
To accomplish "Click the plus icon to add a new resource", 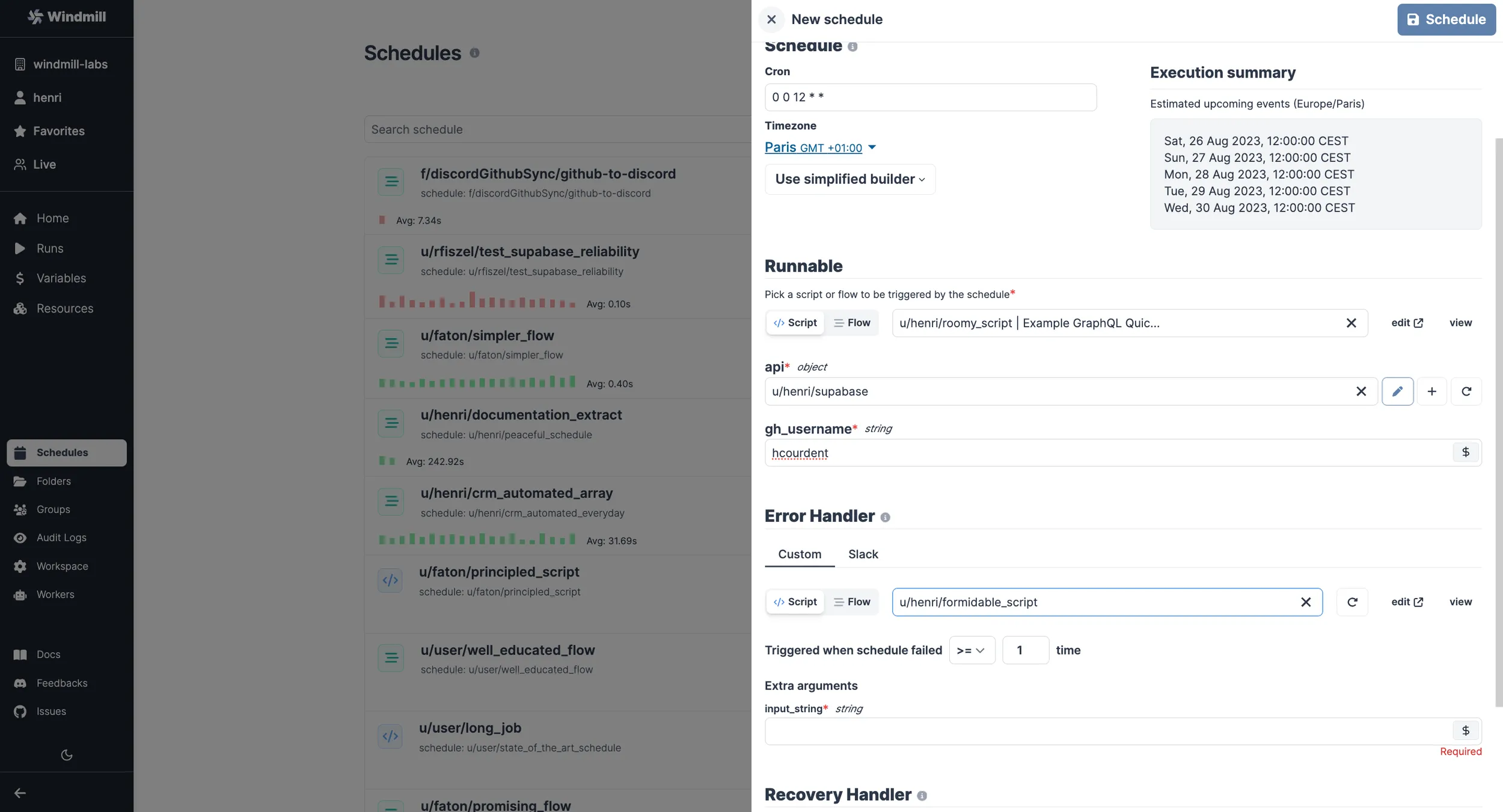I will tap(1432, 391).
